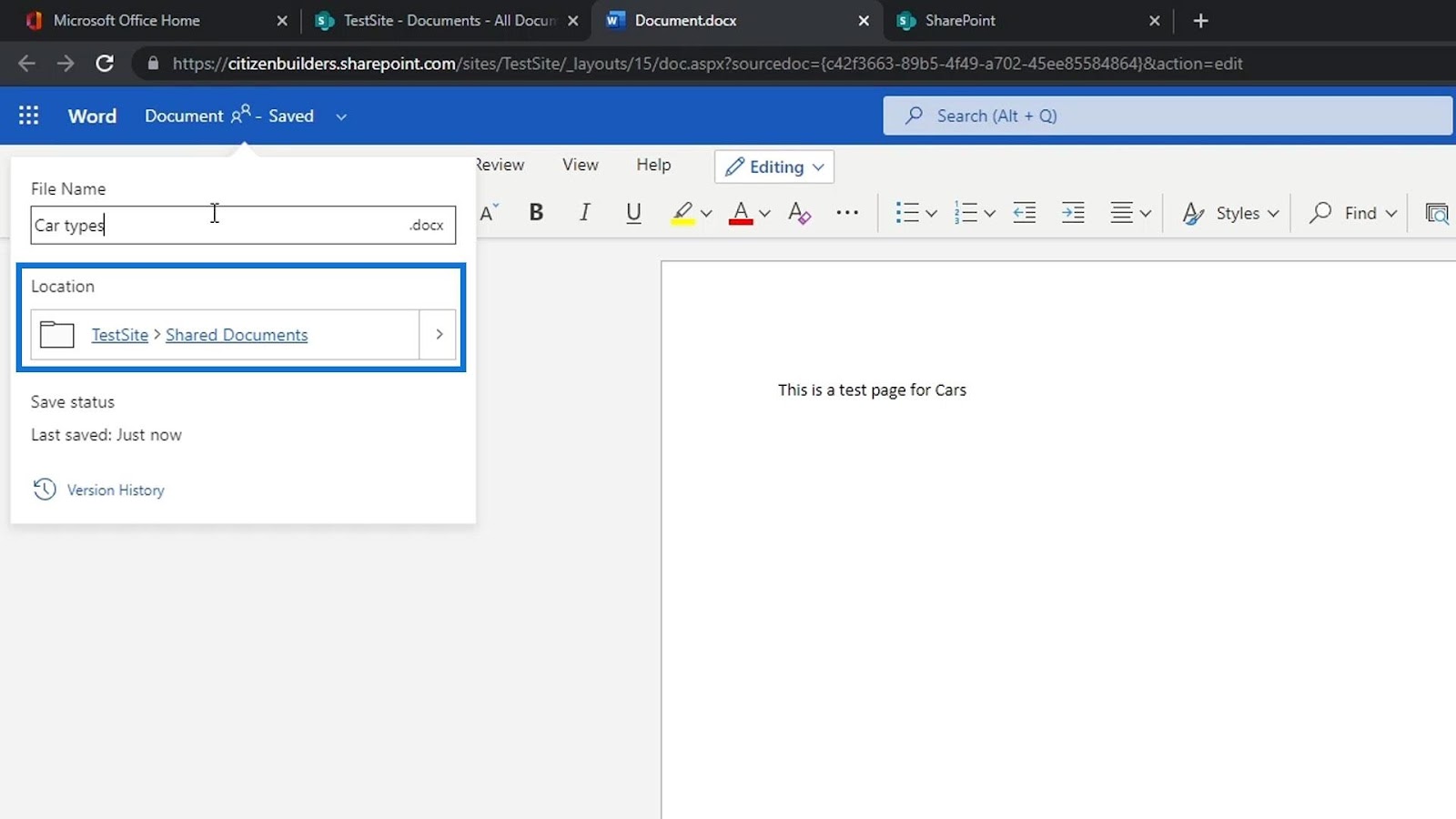The image size is (1456, 819).
Task: Click the File Name text field
Action: [218, 226]
